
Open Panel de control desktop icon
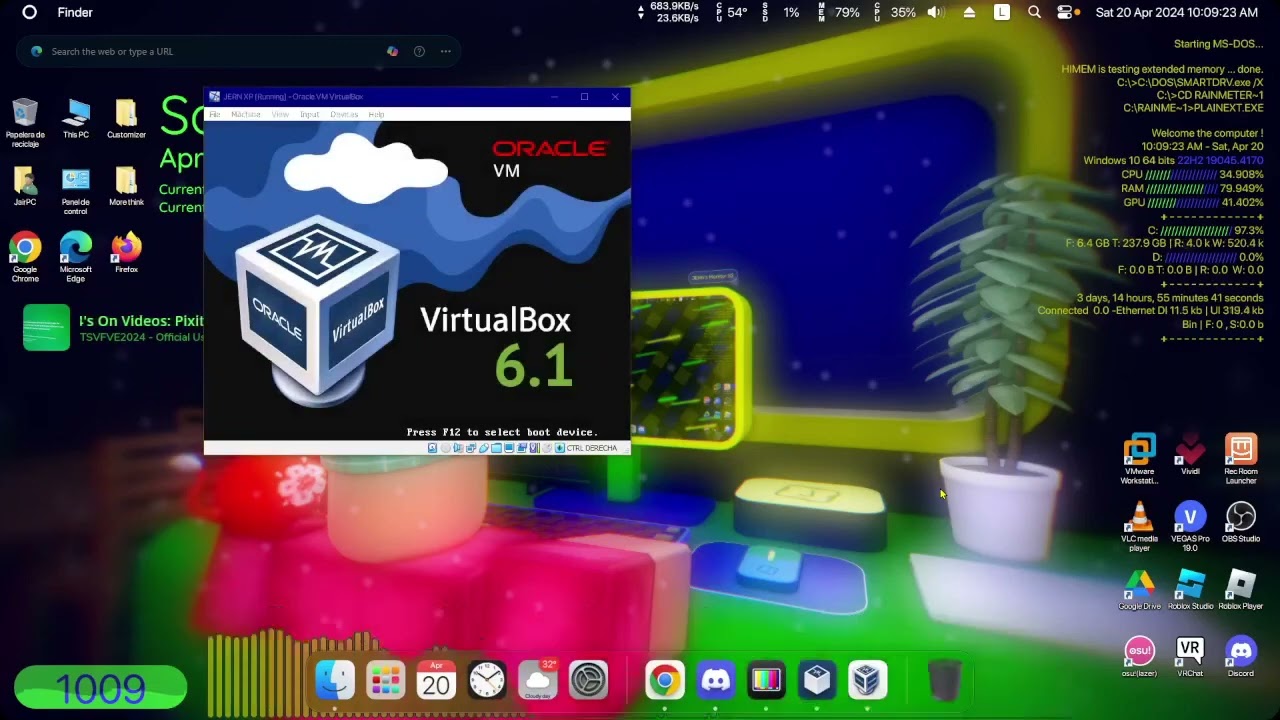tap(76, 190)
